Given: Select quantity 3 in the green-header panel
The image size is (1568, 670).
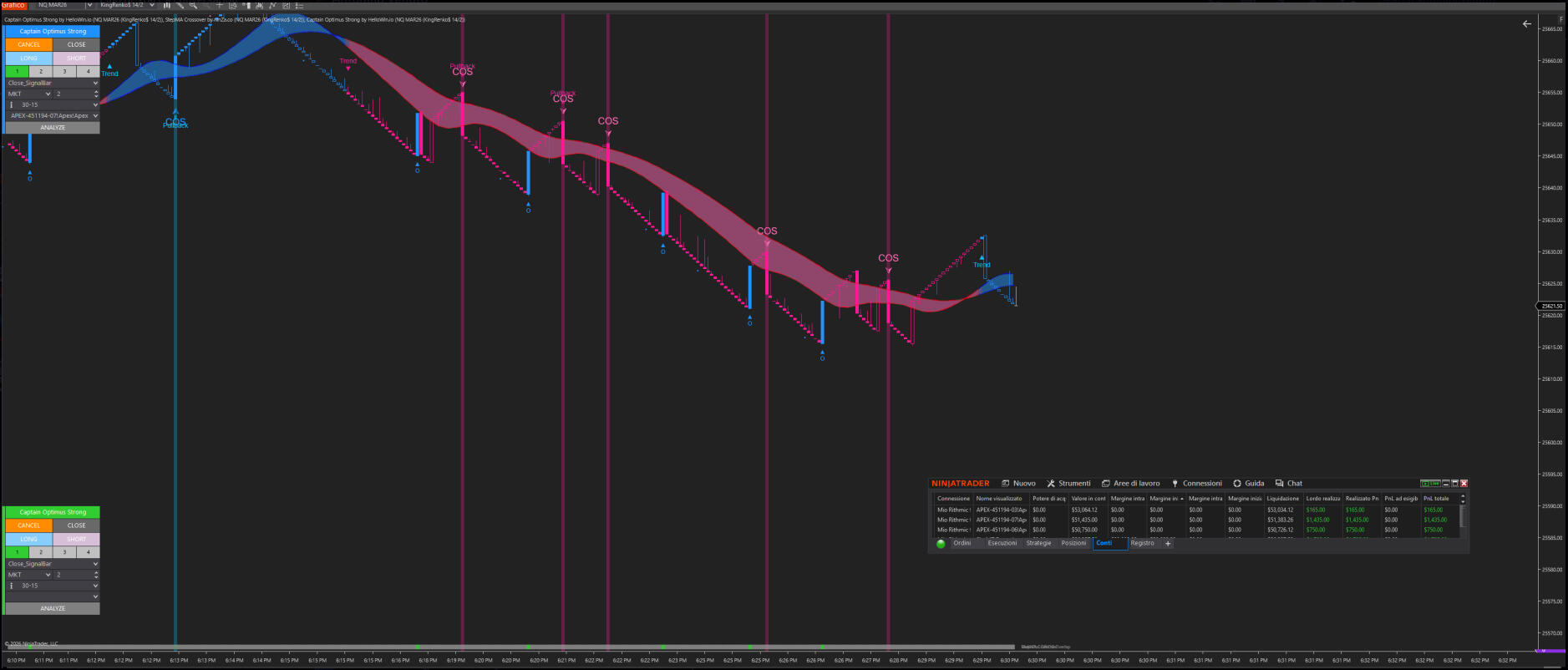Looking at the screenshot, I should pyautogui.click(x=64, y=552).
